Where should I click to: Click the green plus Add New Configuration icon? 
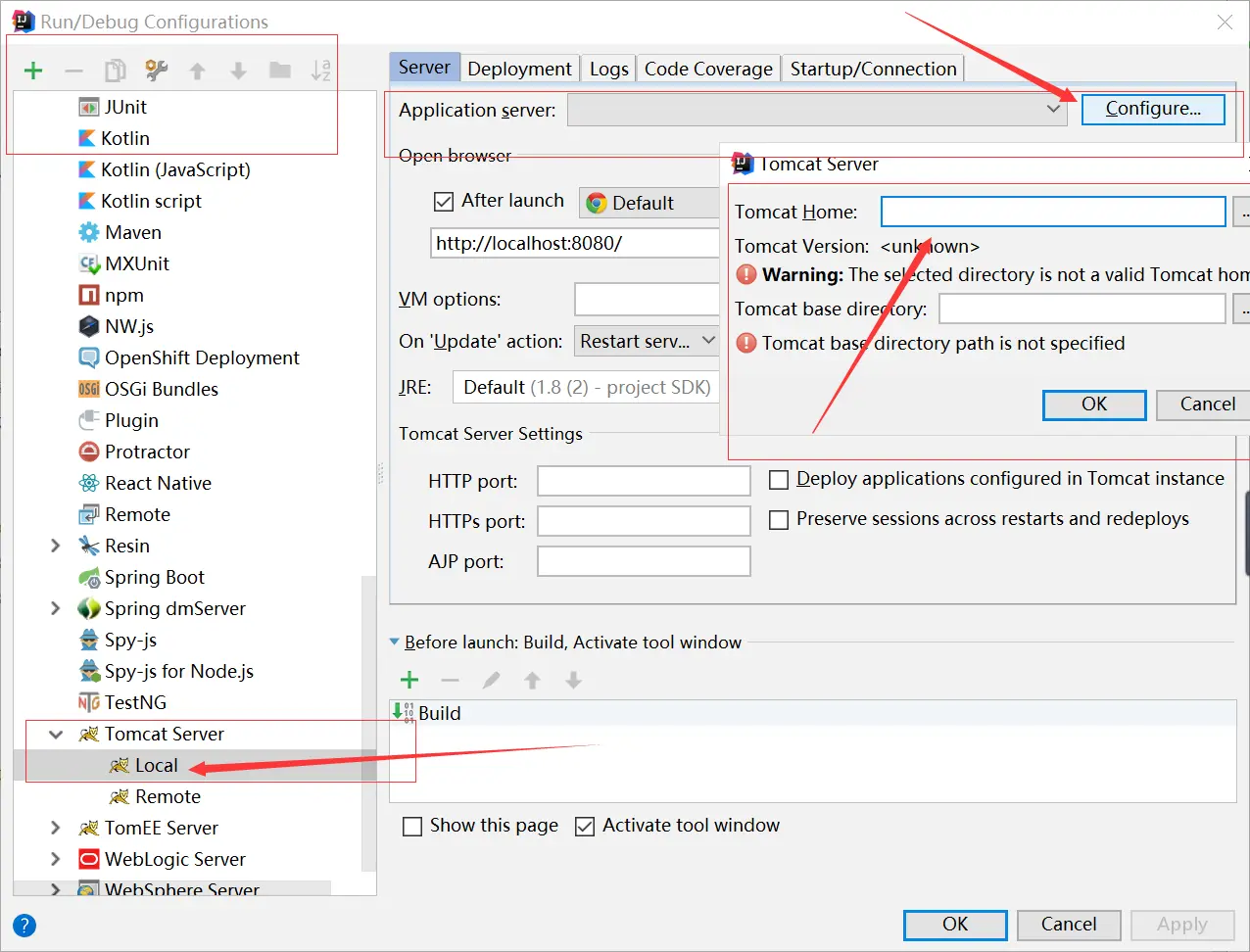click(x=33, y=71)
